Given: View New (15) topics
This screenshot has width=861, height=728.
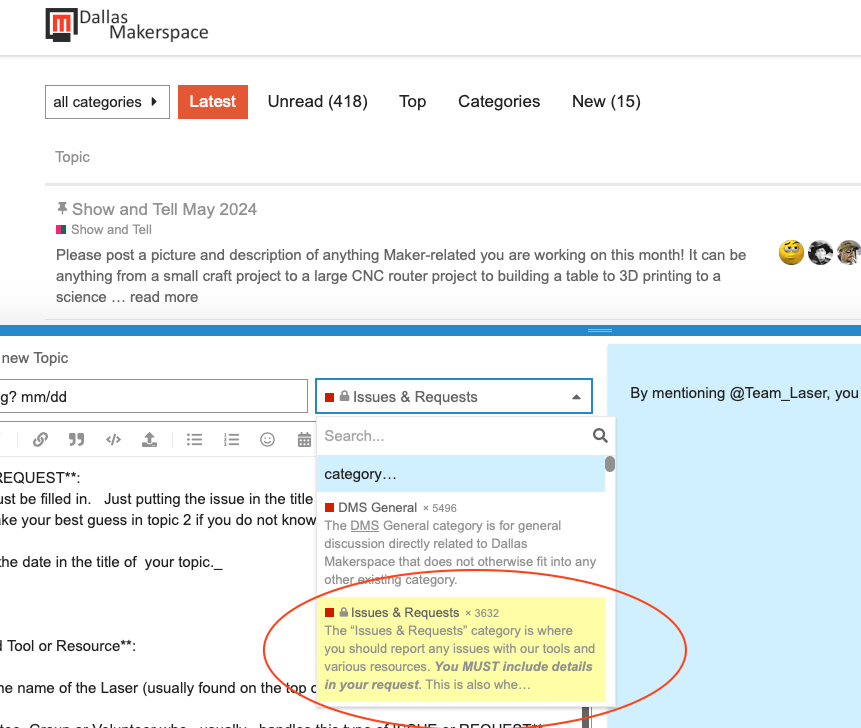Looking at the screenshot, I should coord(606,102).
